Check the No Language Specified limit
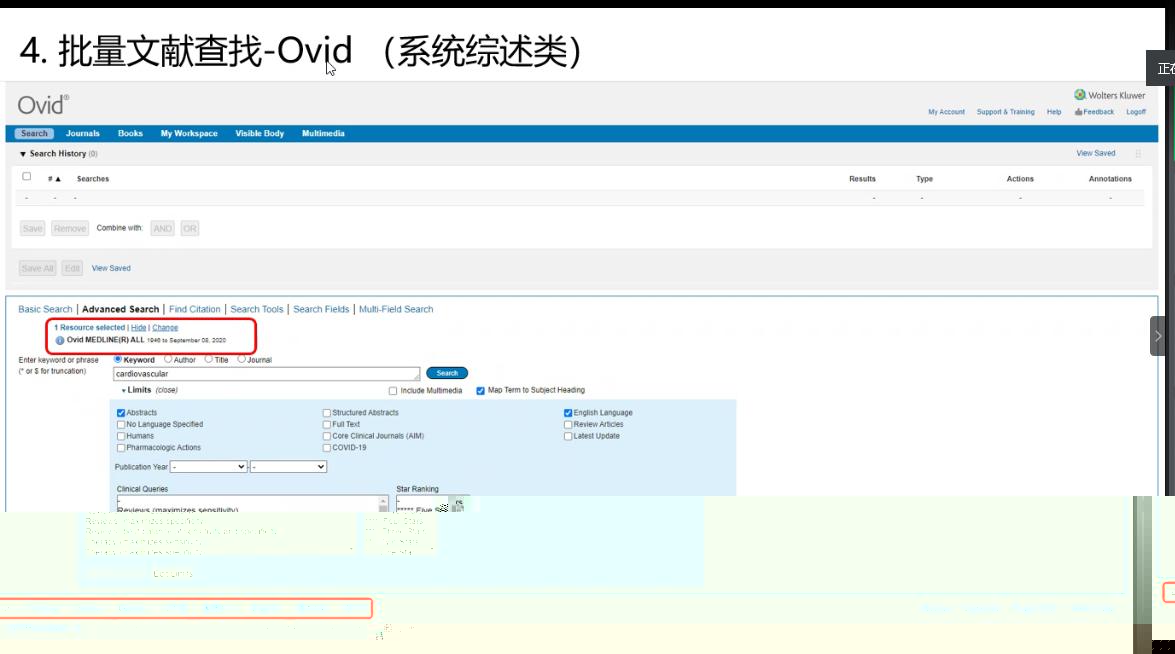The image size is (1175, 654). click(121, 425)
